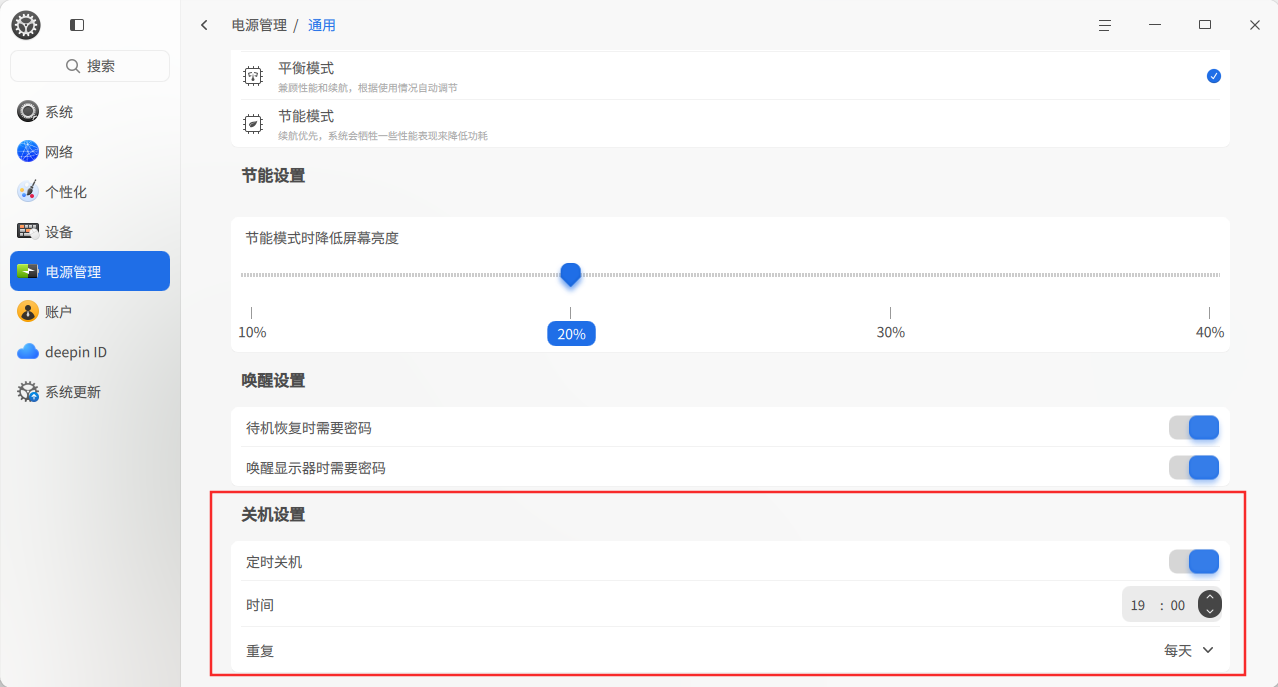Set brightness reduction to 40%

pos(1210,332)
